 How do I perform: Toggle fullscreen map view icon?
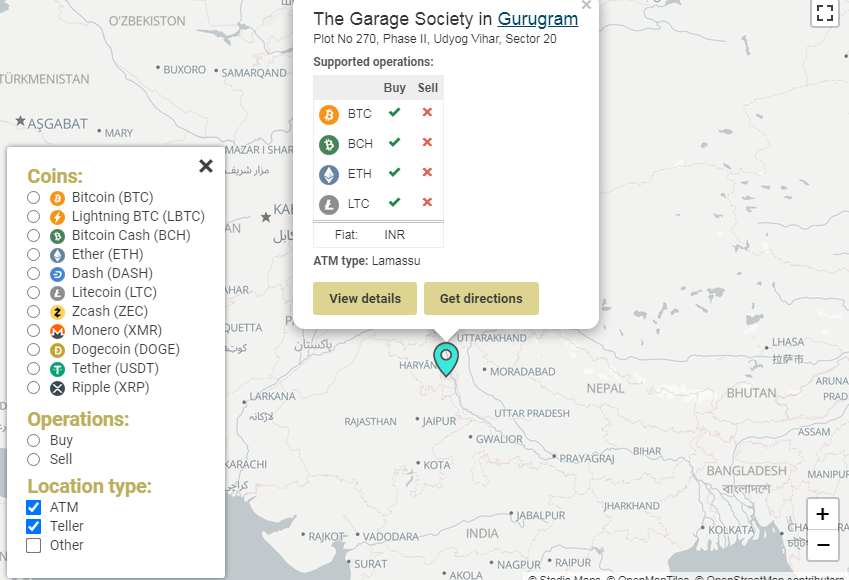824,12
